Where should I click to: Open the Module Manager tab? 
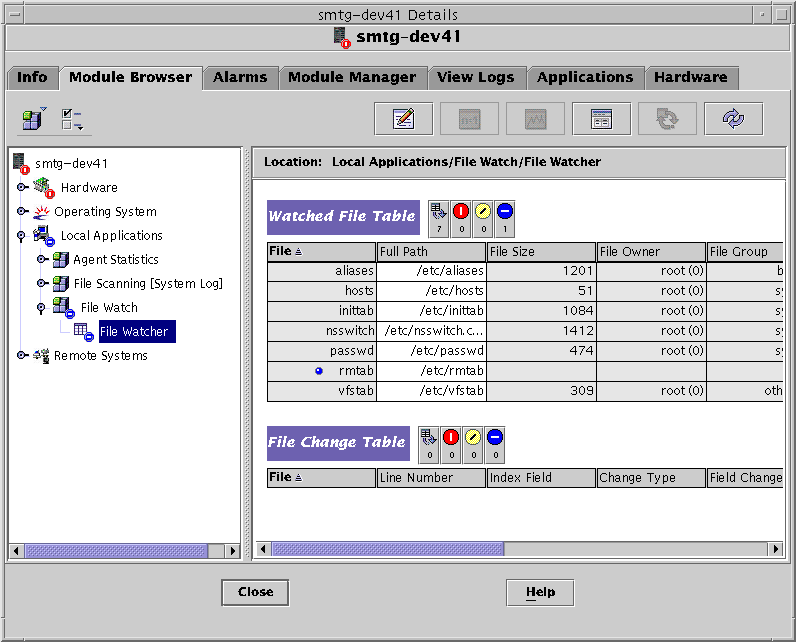point(352,78)
